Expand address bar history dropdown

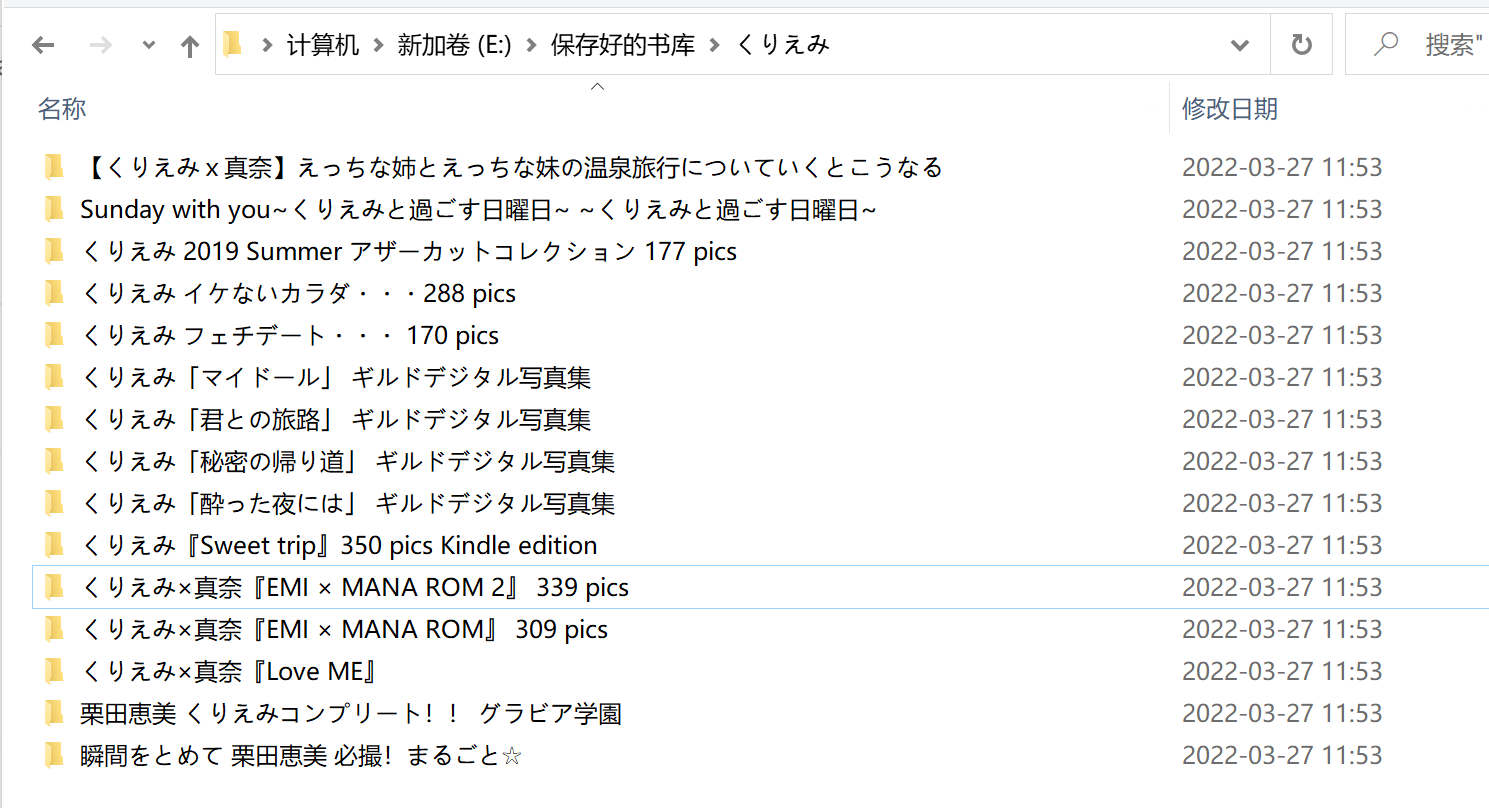pos(1240,45)
